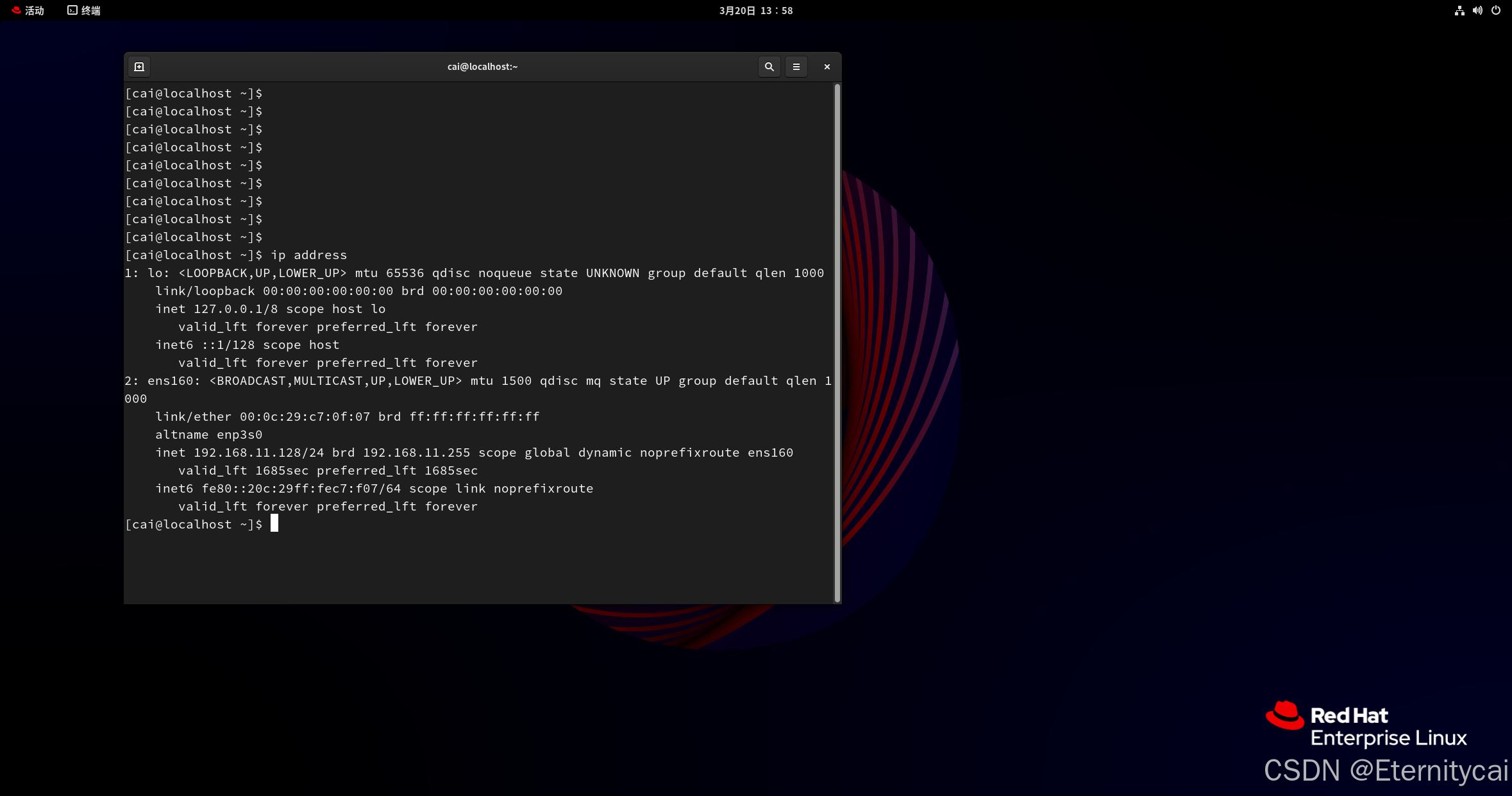Viewport: 1512px width, 796px height.
Task: Click the terminal search icon
Action: (769, 67)
